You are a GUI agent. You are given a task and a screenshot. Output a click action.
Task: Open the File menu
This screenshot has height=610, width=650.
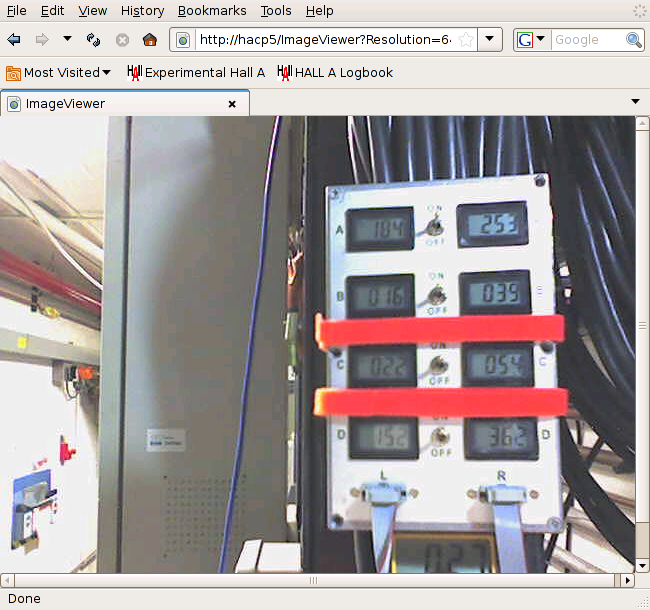(x=17, y=11)
